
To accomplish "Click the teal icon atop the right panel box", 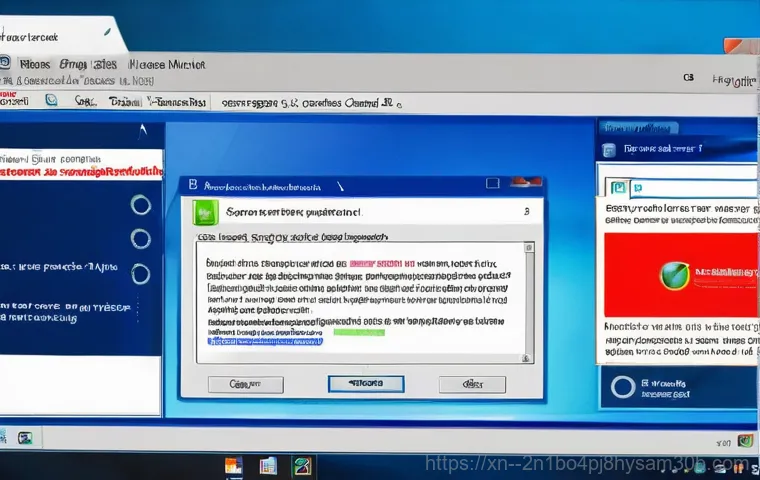I will tap(620, 188).
